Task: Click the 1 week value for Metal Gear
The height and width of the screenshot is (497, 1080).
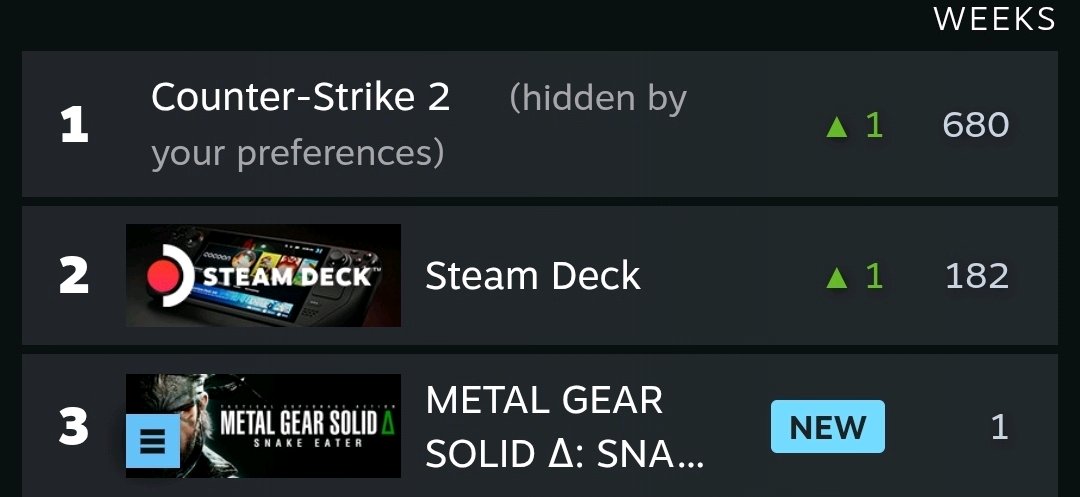Action: (x=998, y=428)
